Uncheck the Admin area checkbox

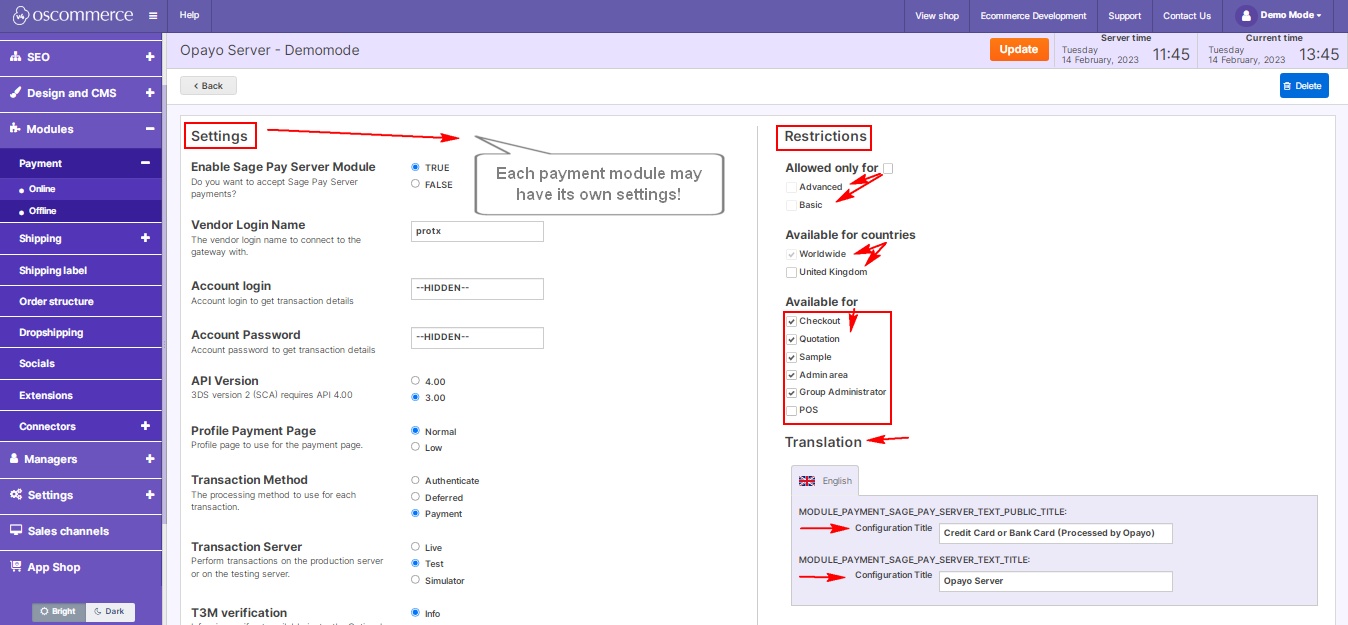click(792, 375)
